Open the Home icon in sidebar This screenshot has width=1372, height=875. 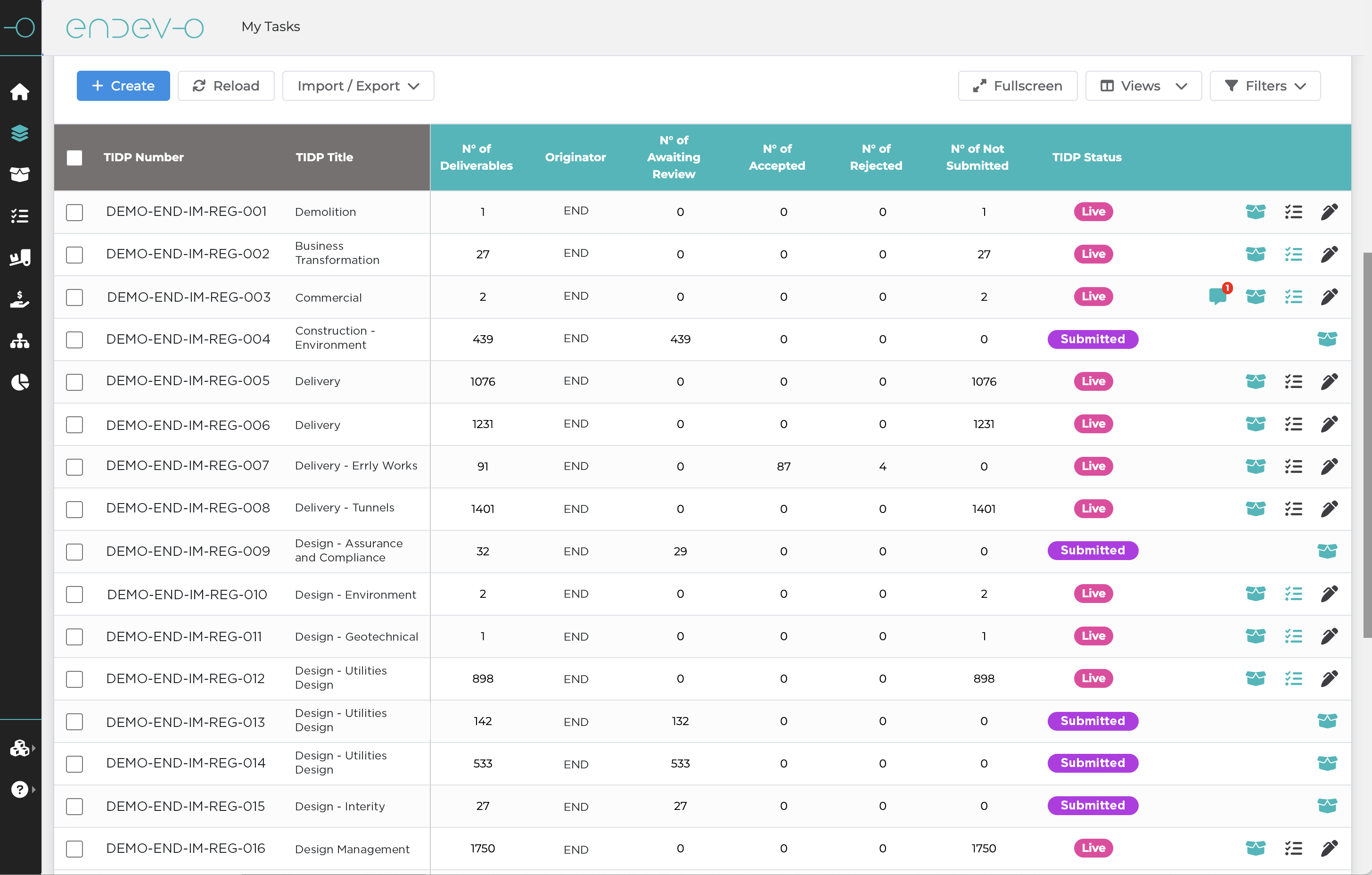click(x=20, y=92)
